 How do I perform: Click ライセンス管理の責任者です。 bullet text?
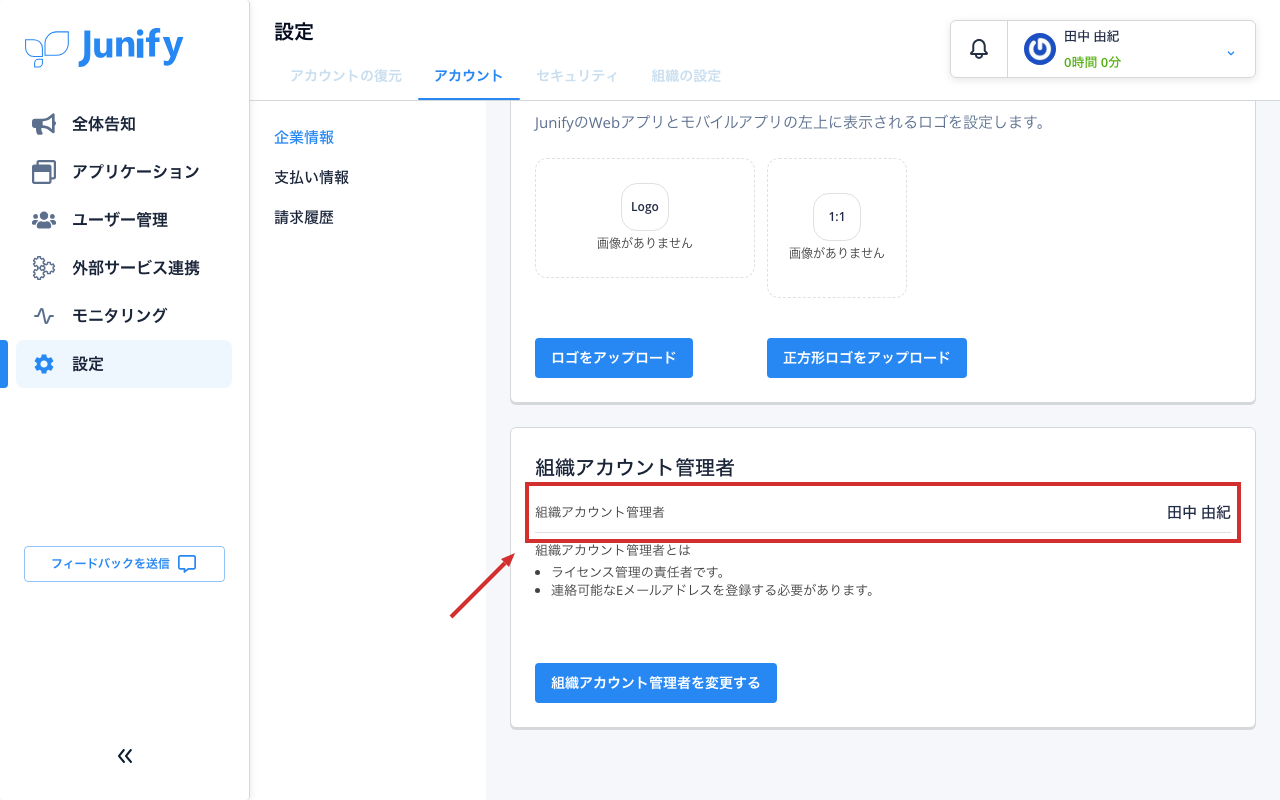point(638,572)
